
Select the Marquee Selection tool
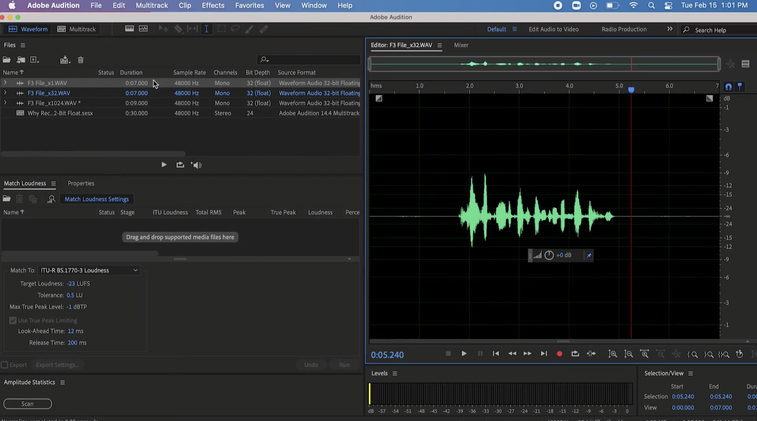click(x=221, y=29)
